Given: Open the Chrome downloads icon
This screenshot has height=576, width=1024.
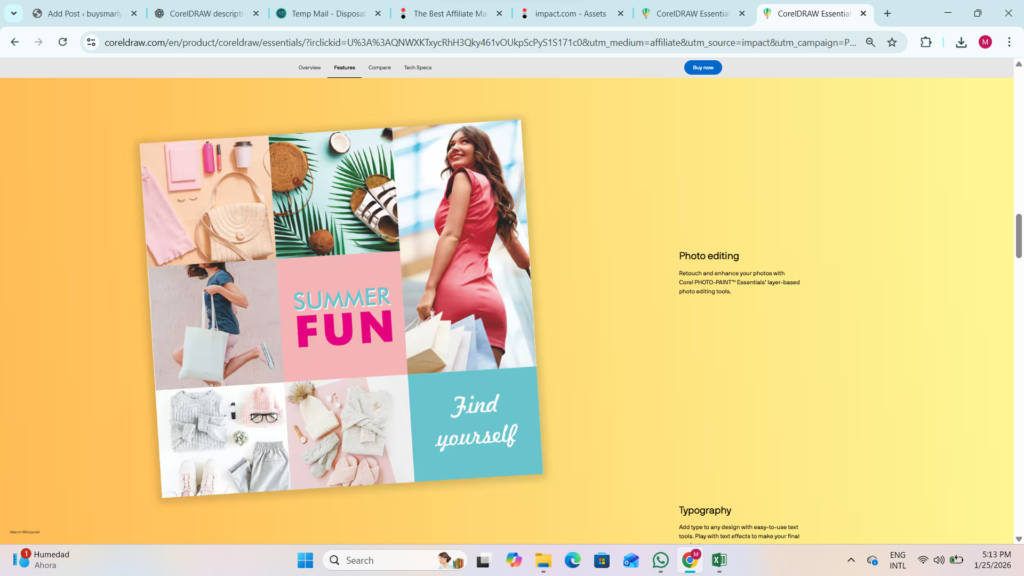Looking at the screenshot, I should coord(961,42).
